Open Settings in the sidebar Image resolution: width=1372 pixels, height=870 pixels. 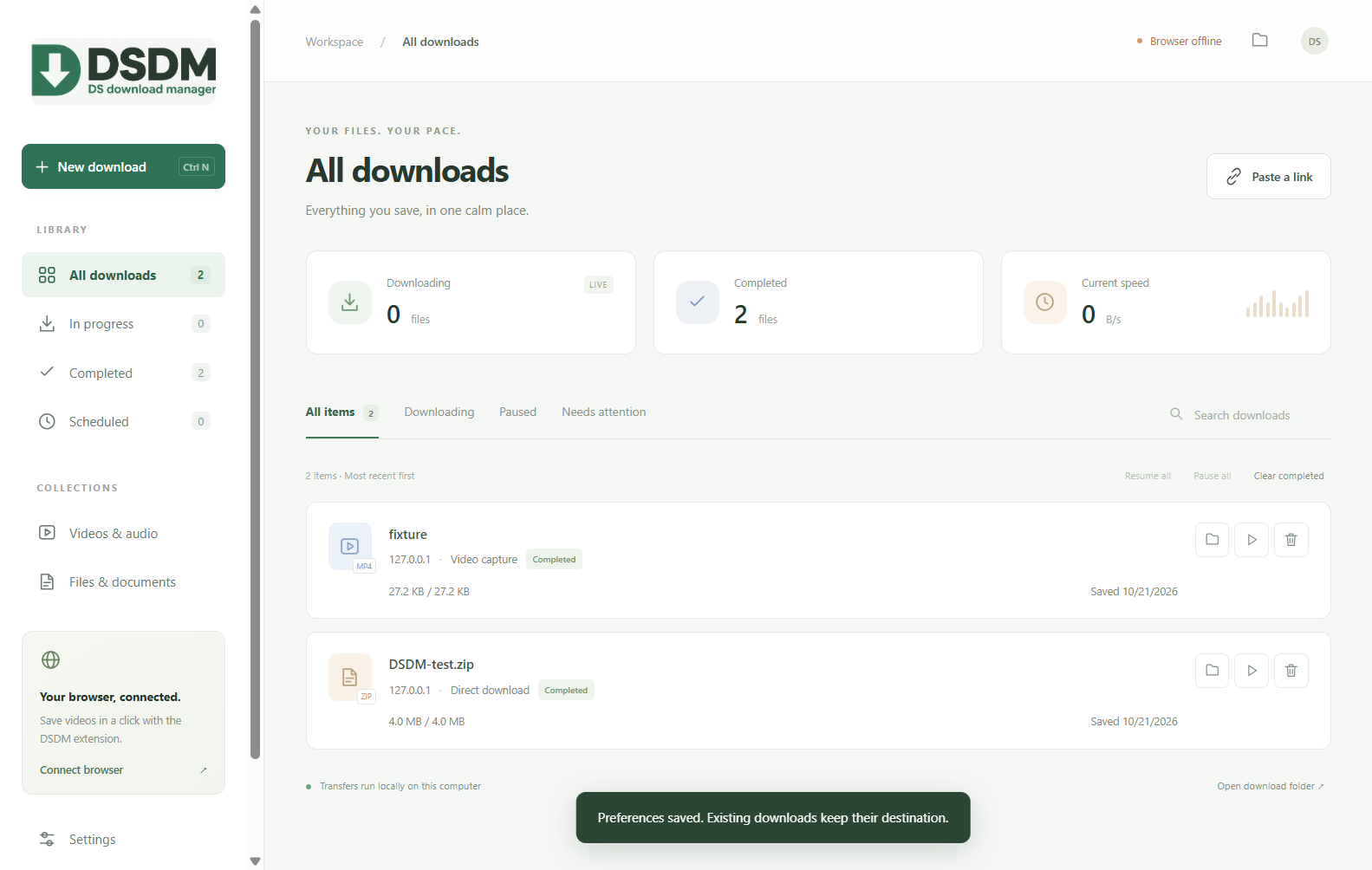(x=123, y=839)
